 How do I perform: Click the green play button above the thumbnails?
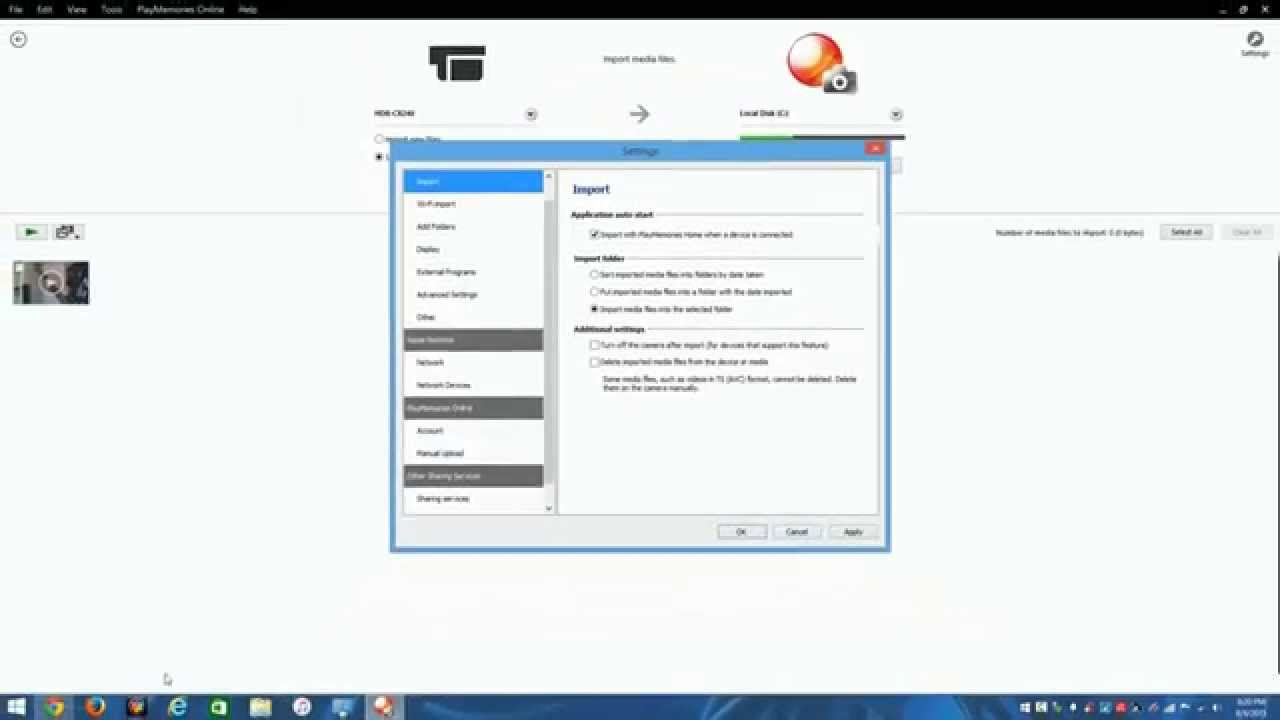click(x=31, y=232)
